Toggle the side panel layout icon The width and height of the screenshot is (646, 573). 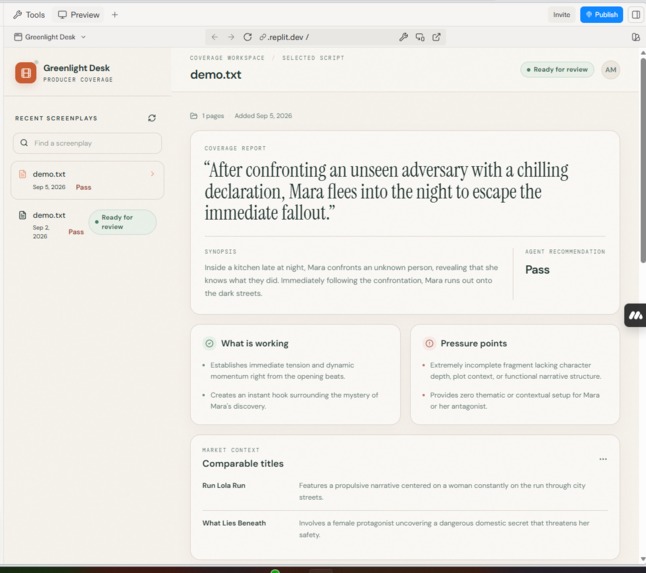636,15
